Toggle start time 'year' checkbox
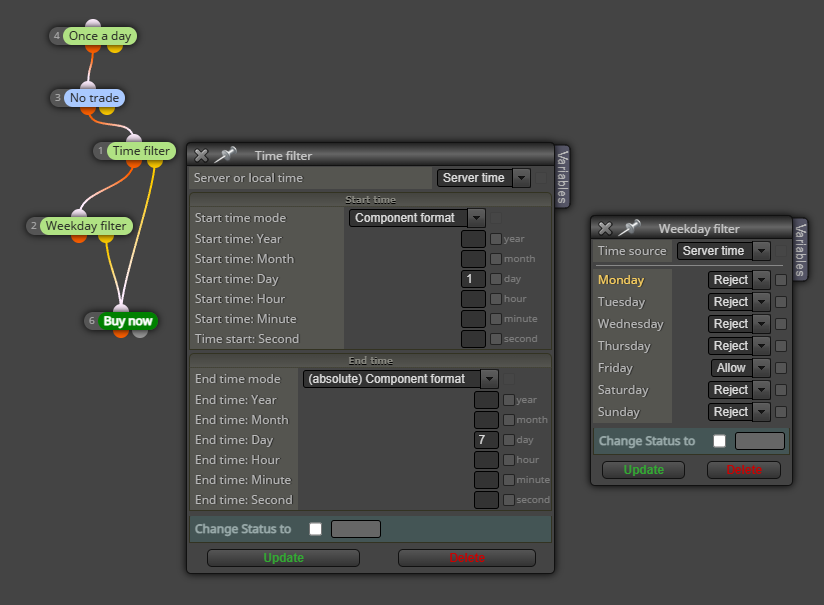This screenshot has width=824, height=605. pyautogui.click(x=496, y=239)
